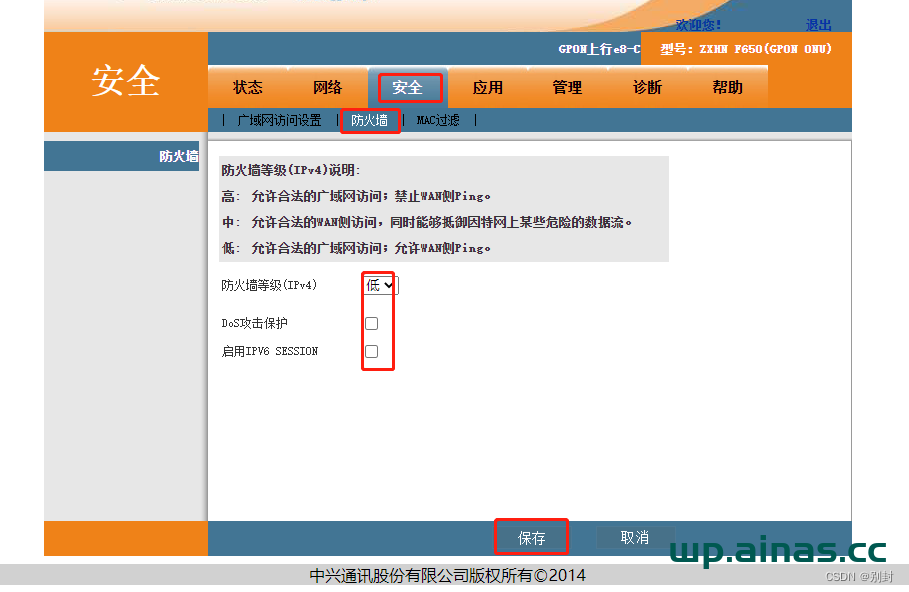The width and height of the screenshot is (909, 592).
Task: Open 广域网访问设置 submenu item
Action: pyautogui.click(x=279, y=120)
